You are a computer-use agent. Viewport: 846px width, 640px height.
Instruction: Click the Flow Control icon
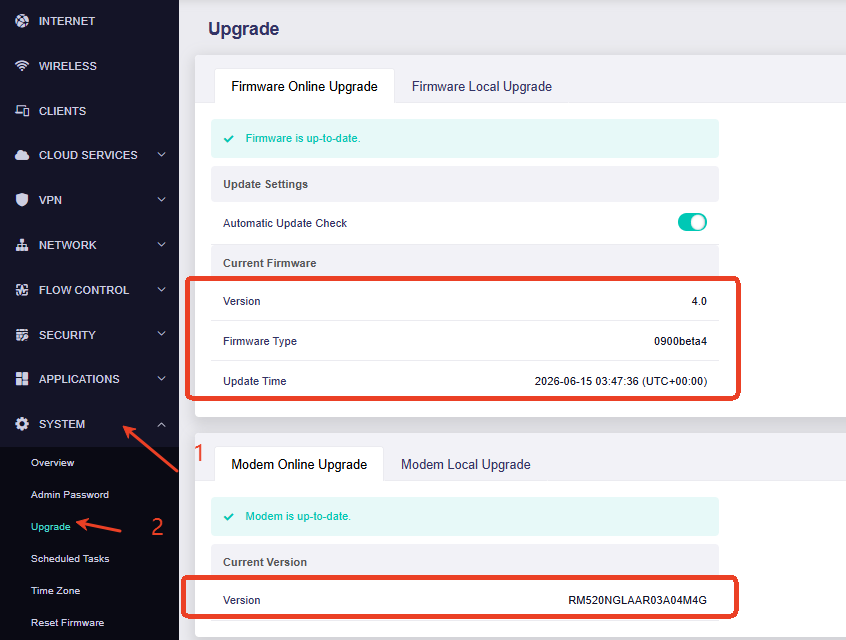(x=22, y=290)
